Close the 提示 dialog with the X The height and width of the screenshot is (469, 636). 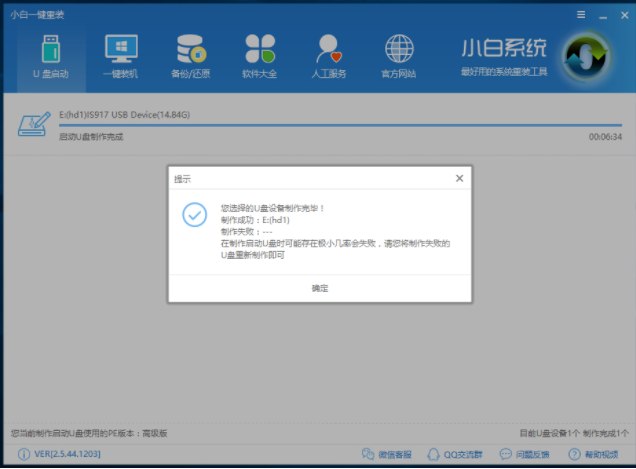coord(459,178)
